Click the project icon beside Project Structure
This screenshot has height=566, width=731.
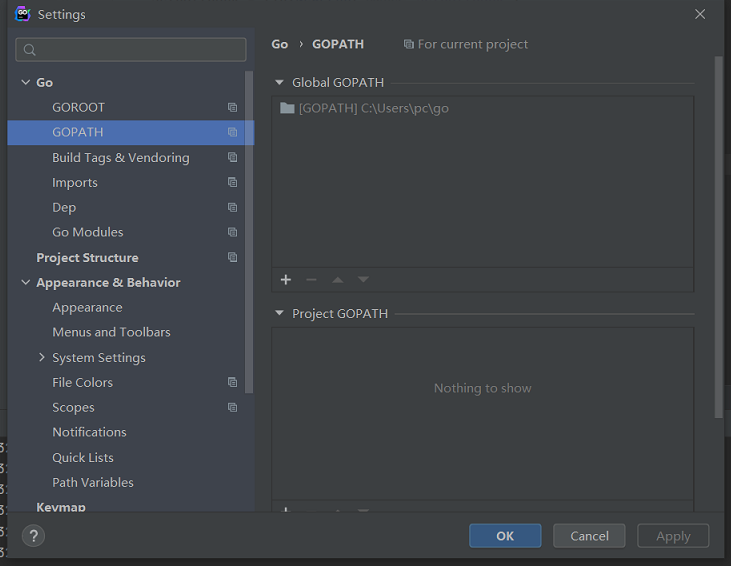(232, 257)
